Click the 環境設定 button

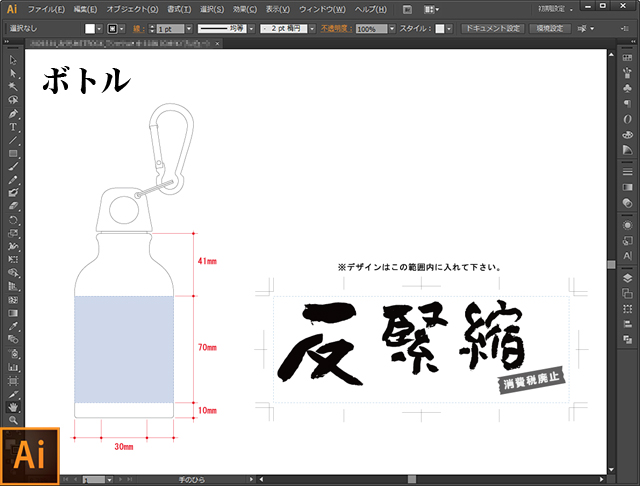coord(551,29)
